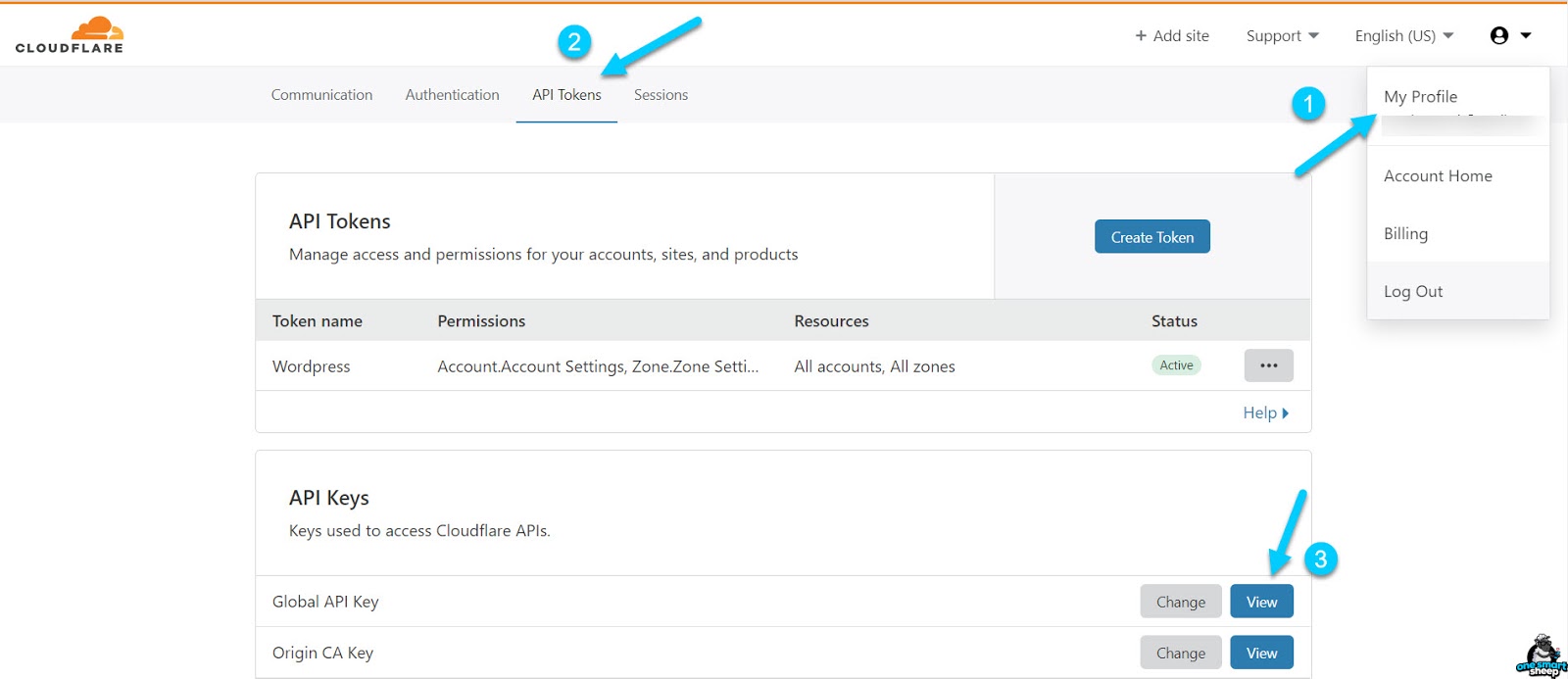
Task: Click the API Keys section heading
Action: (x=329, y=498)
